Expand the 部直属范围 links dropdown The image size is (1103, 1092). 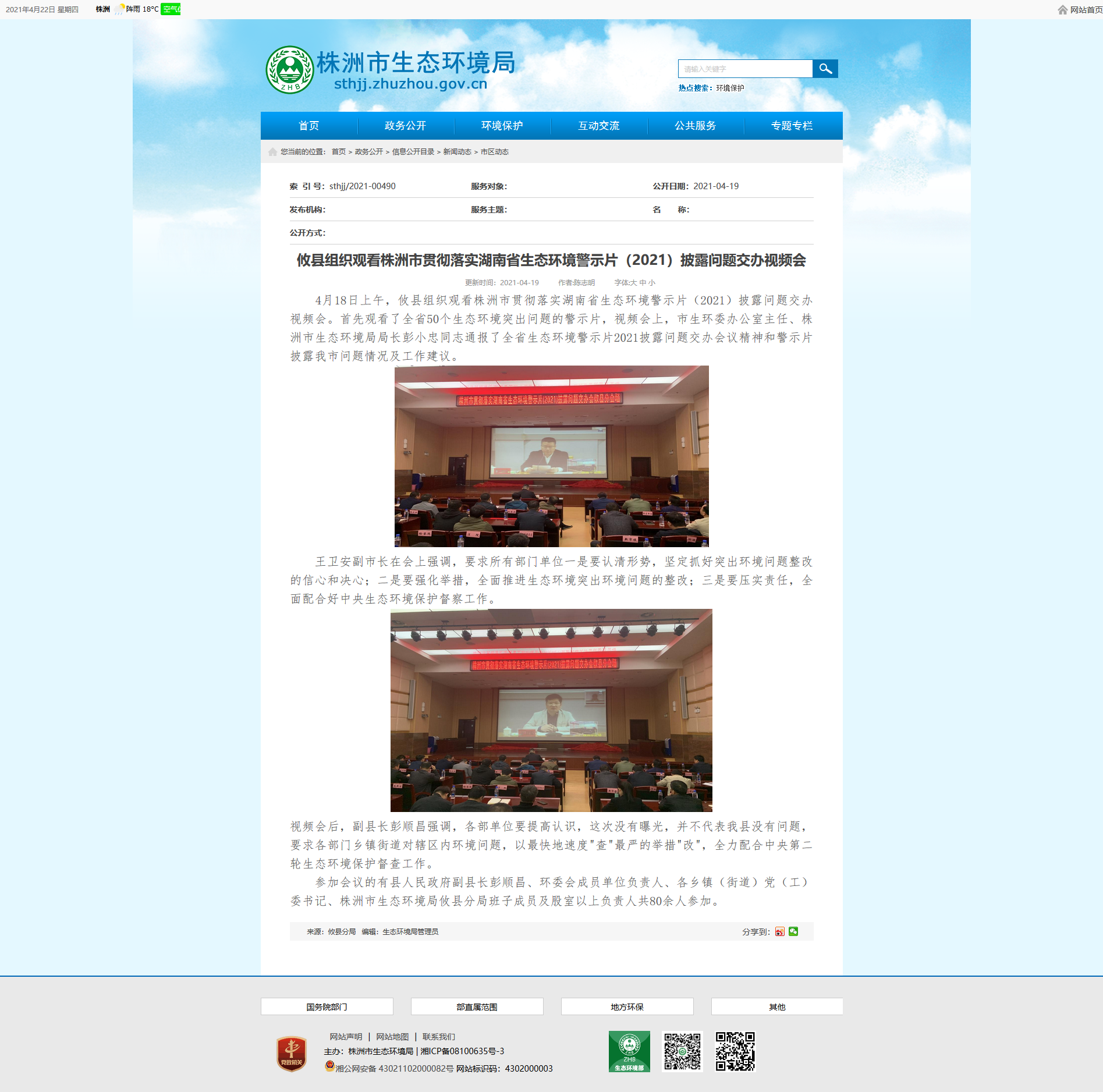tap(477, 1006)
